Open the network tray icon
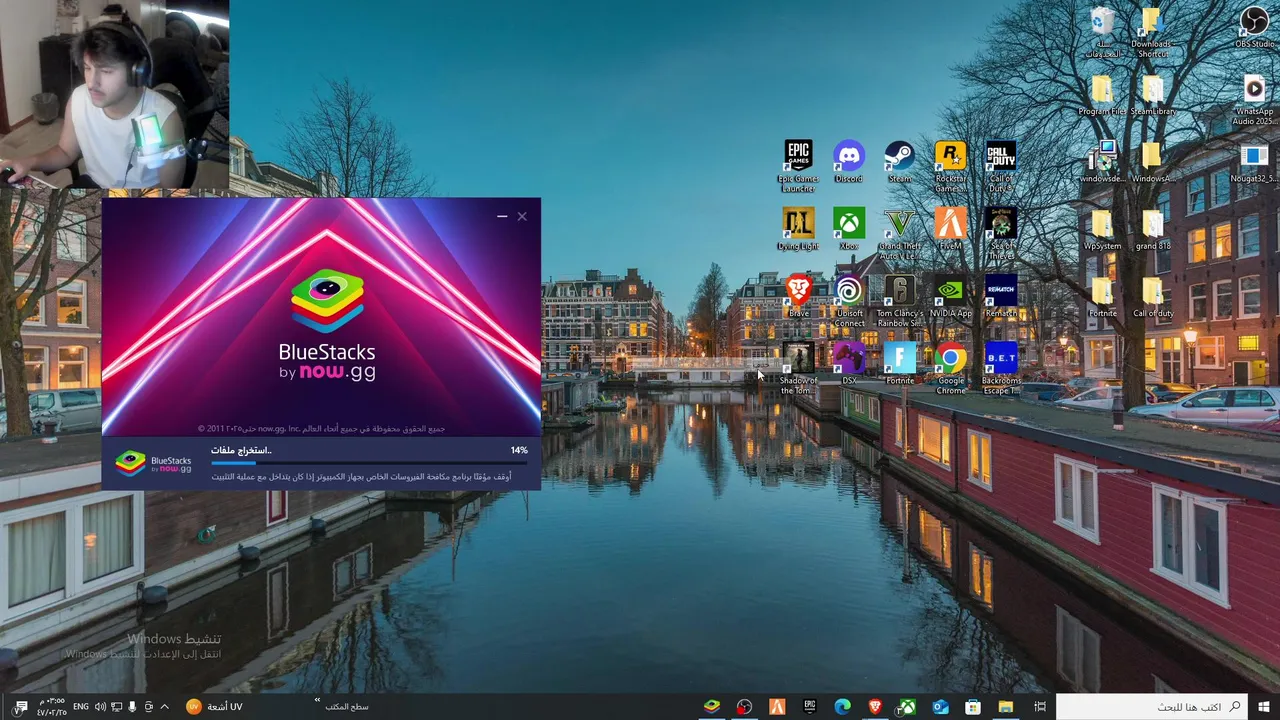1280x720 pixels. [116, 706]
